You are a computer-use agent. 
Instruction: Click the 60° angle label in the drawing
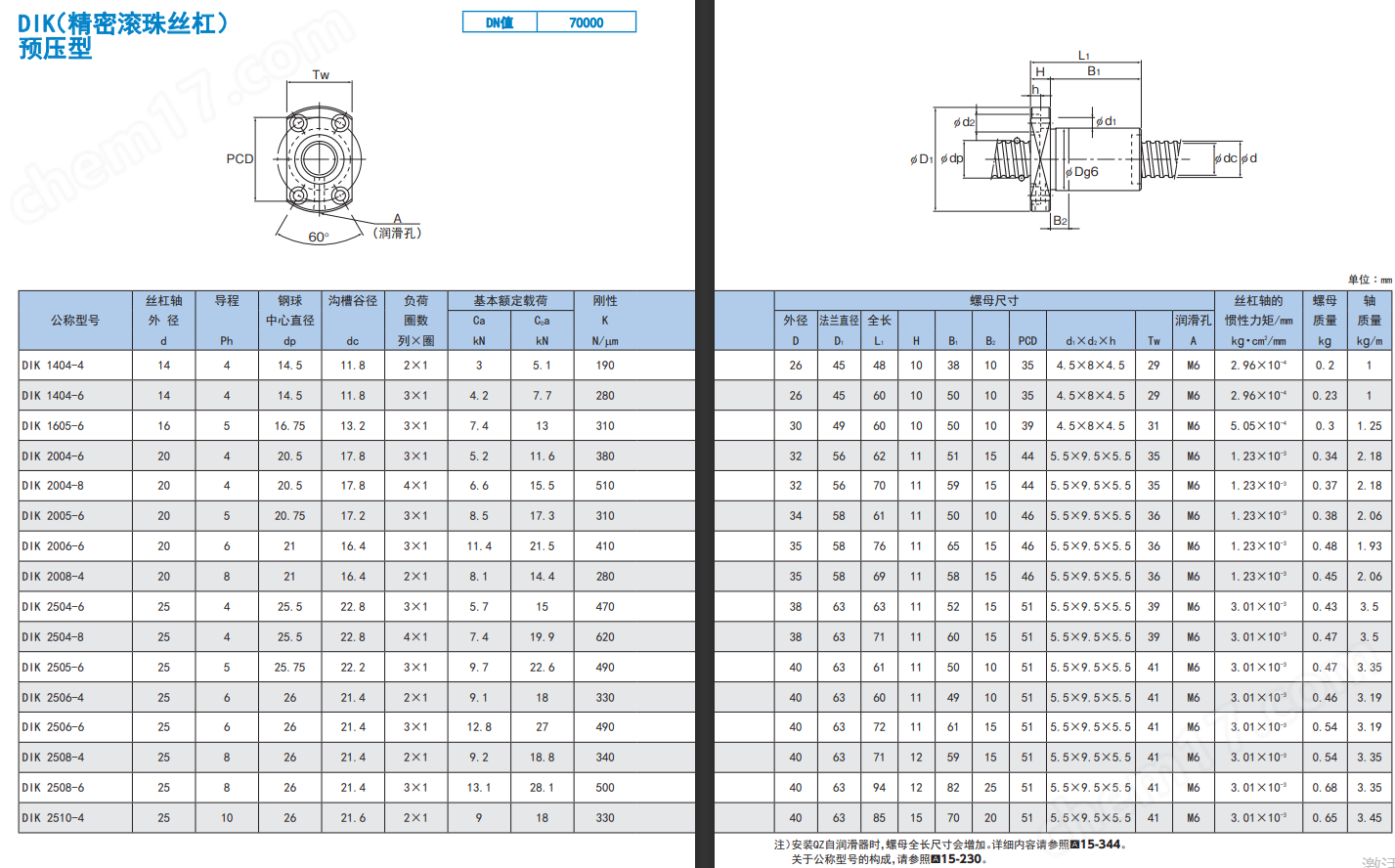pos(319,238)
